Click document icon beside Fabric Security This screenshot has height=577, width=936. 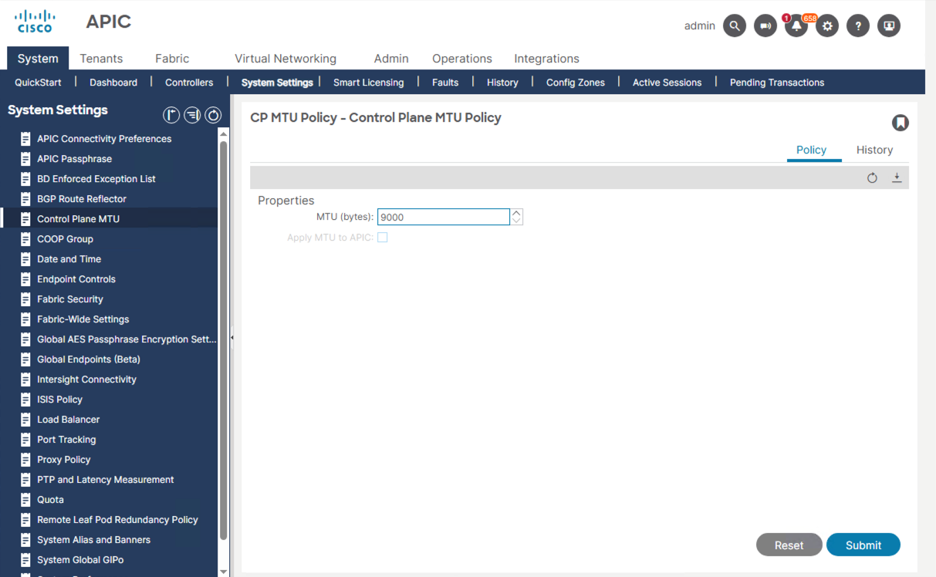pyautogui.click(x=25, y=299)
